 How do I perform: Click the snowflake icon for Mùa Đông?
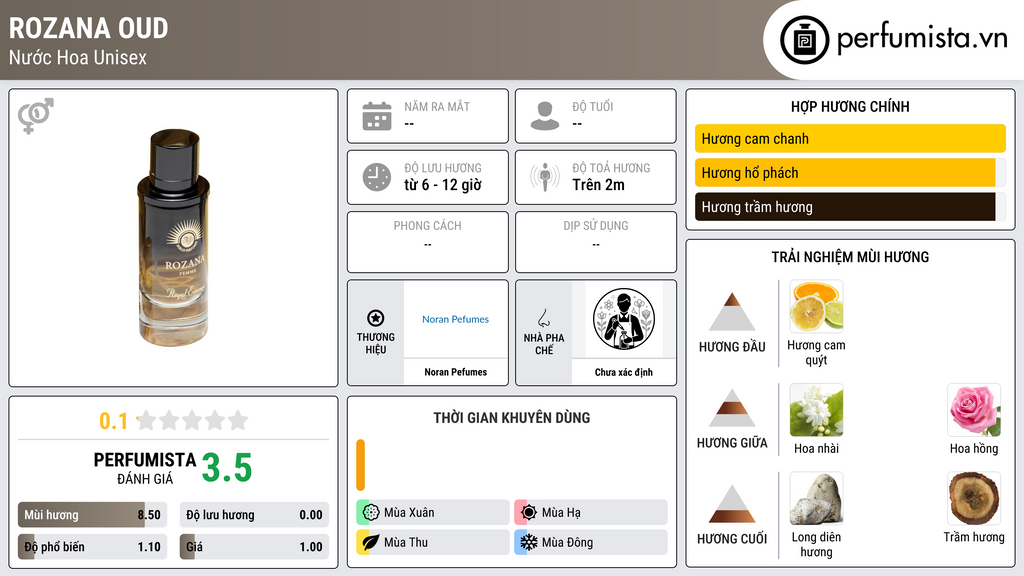click(x=529, y=542)
